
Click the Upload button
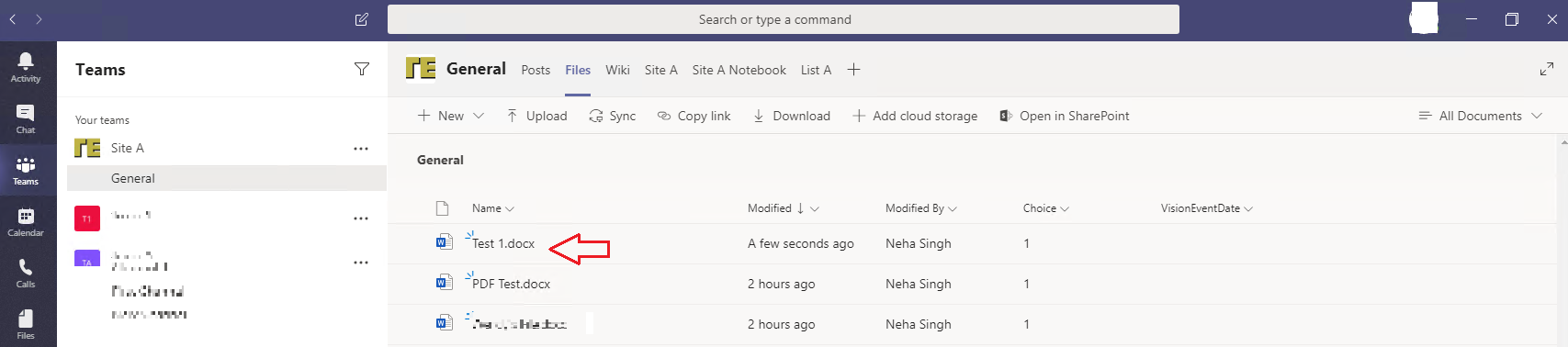coord(536,116)
